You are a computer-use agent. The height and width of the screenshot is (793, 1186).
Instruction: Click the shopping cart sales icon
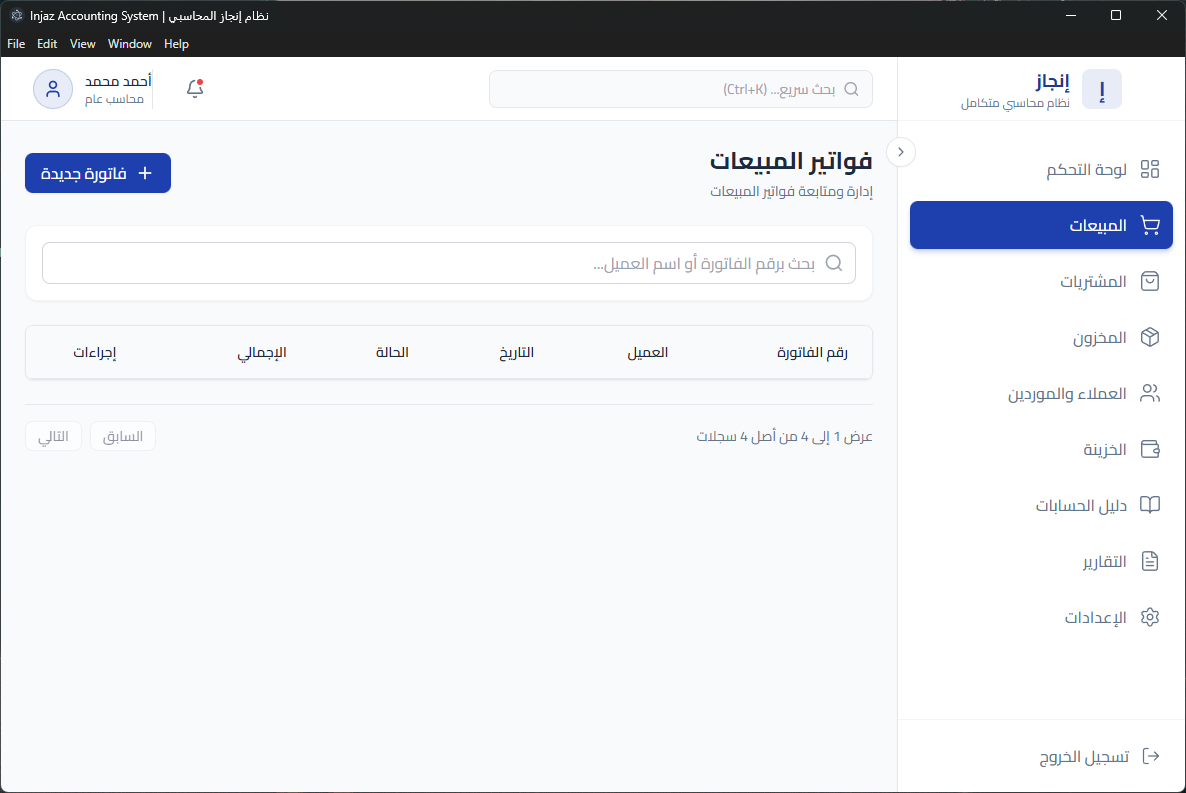1150,225
